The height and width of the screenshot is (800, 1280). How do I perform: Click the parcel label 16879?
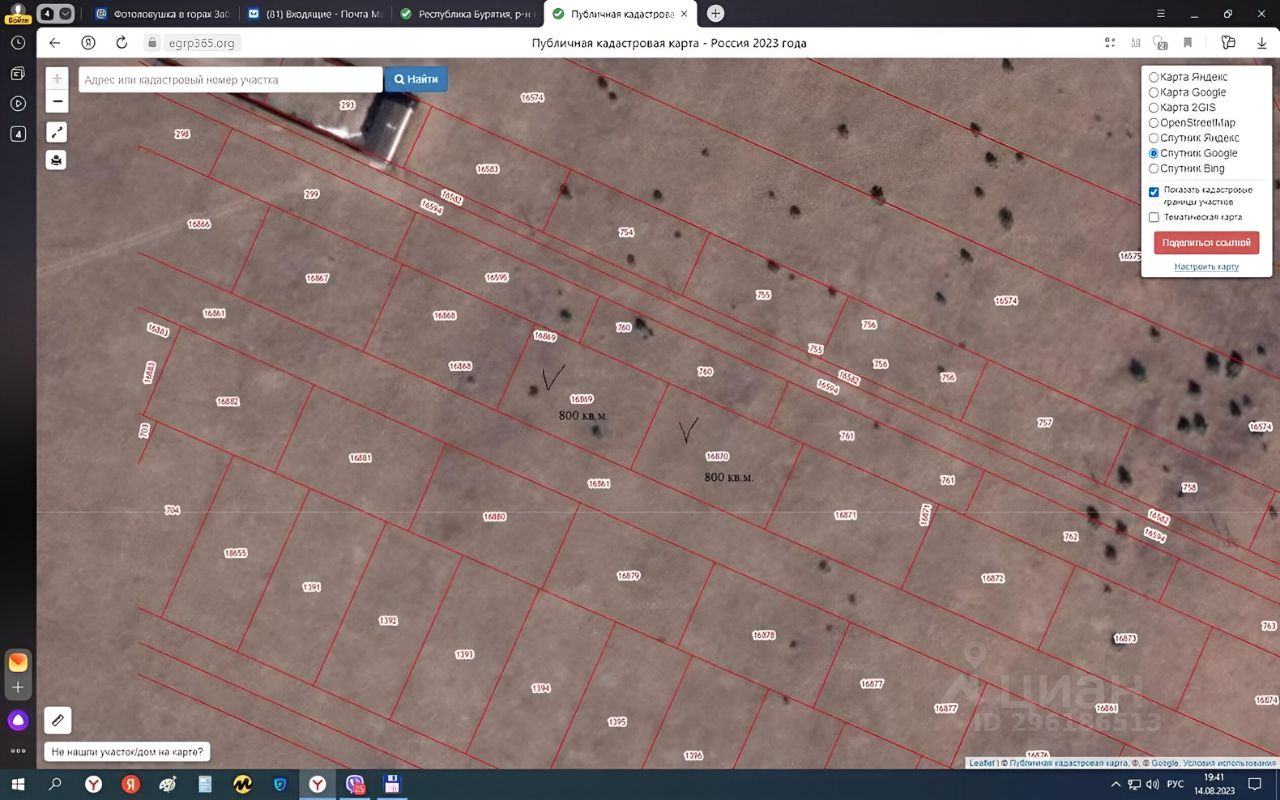628,576
